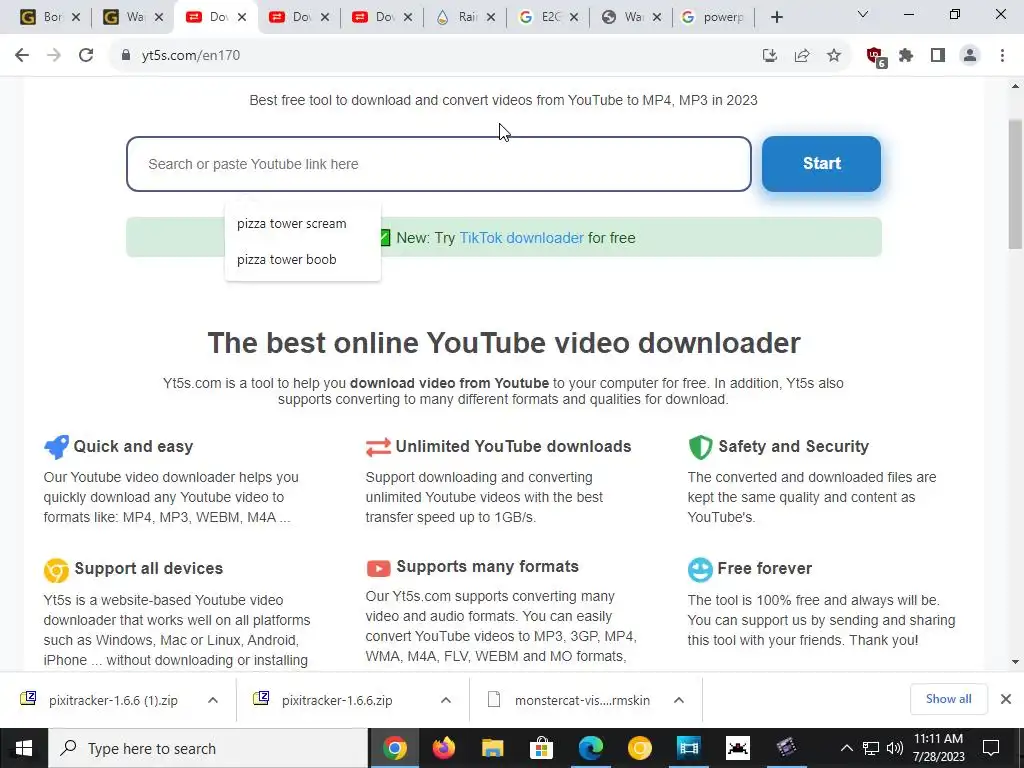Open the Chrome profile avatar
The width and height of the screenshot is (1024, 768).
[970, 56]
